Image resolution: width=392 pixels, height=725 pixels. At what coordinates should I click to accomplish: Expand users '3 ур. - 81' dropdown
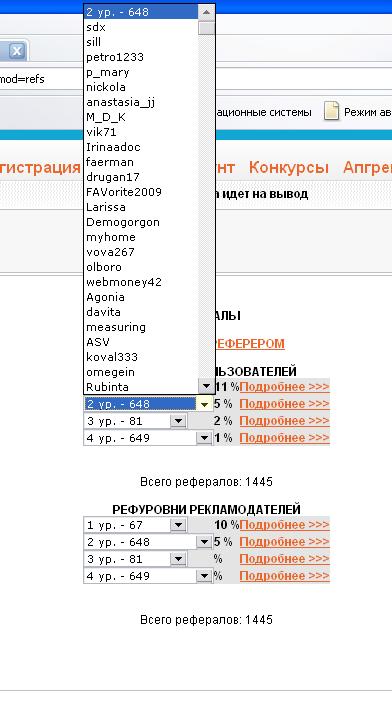(x=178, y=421)
